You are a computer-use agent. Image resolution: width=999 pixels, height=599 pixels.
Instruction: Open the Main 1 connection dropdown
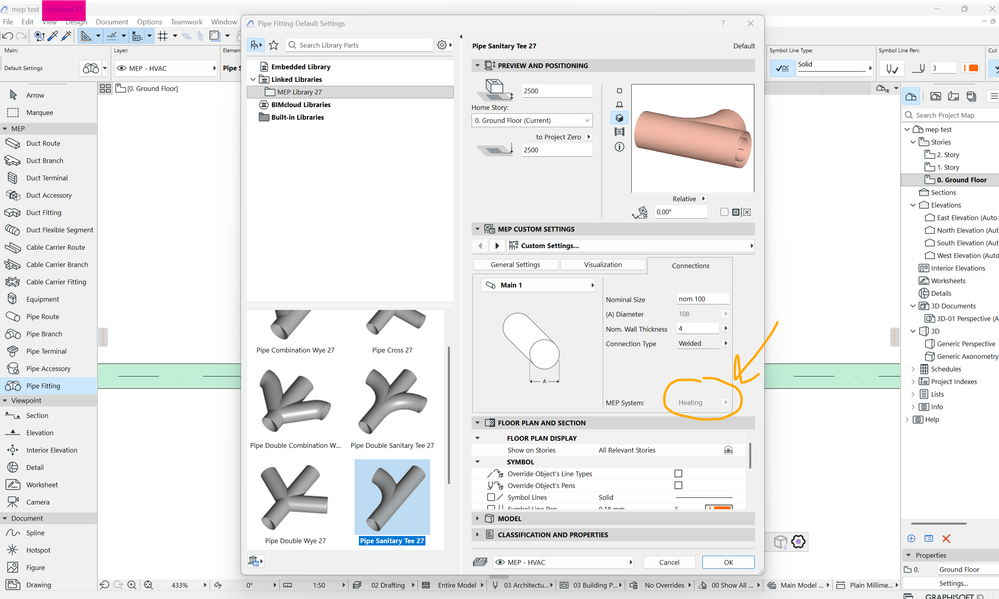539,285
